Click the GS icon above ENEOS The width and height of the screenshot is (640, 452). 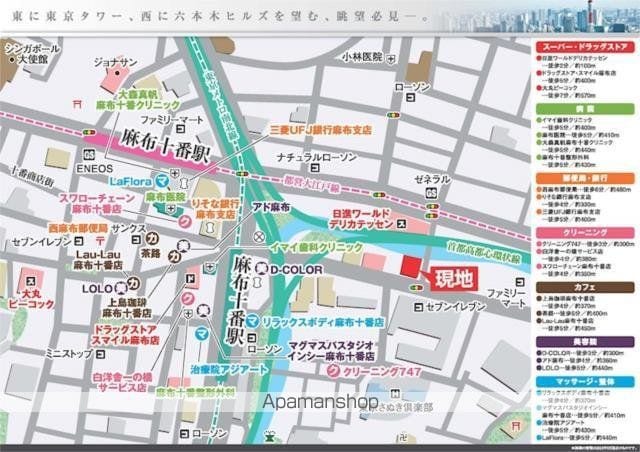pyautogui.click(x=89, y=155)
